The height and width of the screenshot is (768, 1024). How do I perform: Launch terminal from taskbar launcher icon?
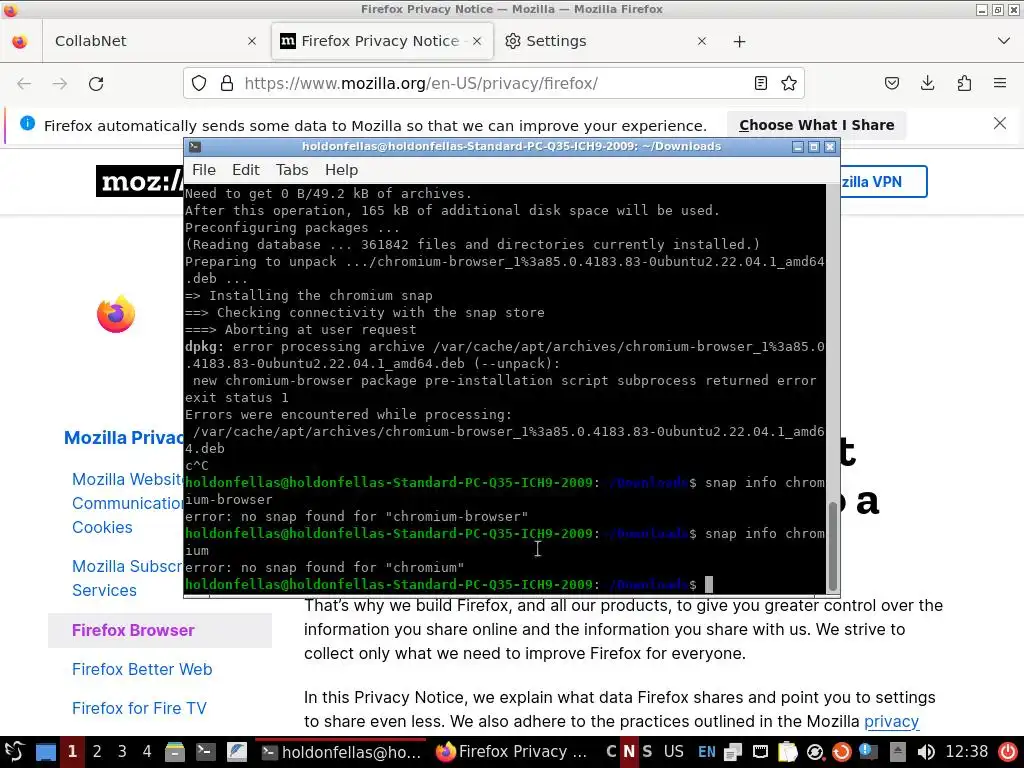(x=205, y=752)
